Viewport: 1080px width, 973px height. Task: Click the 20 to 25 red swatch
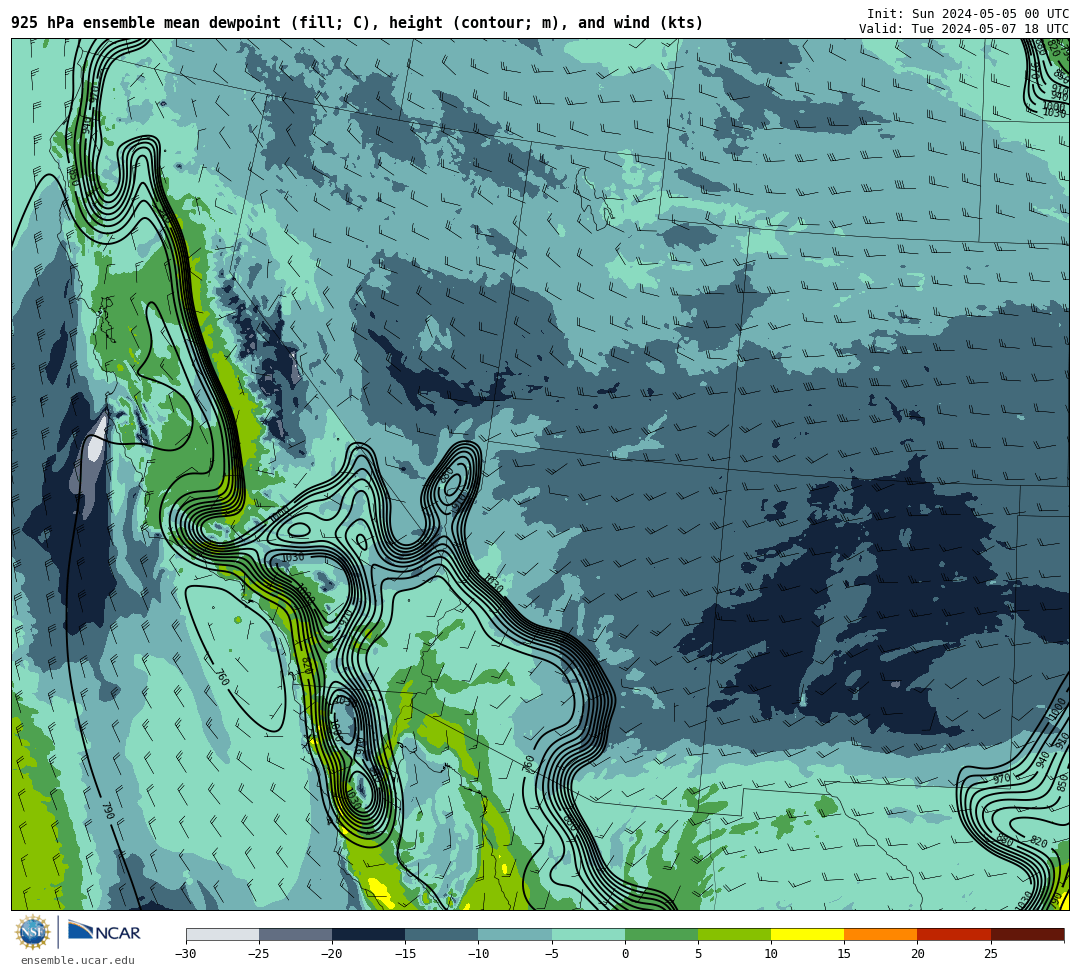point(954,934)
